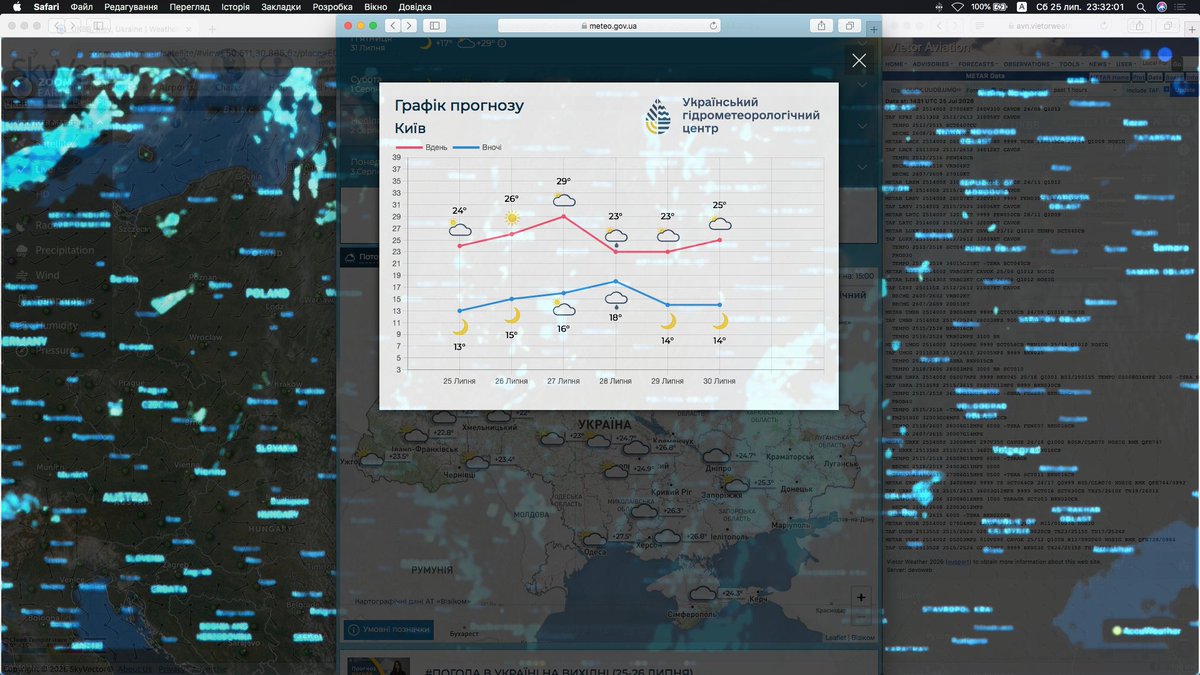The height and width of the screenshot is (675, 1200).
Task: Open the Safari menu
Action: (x=46, y=6)
